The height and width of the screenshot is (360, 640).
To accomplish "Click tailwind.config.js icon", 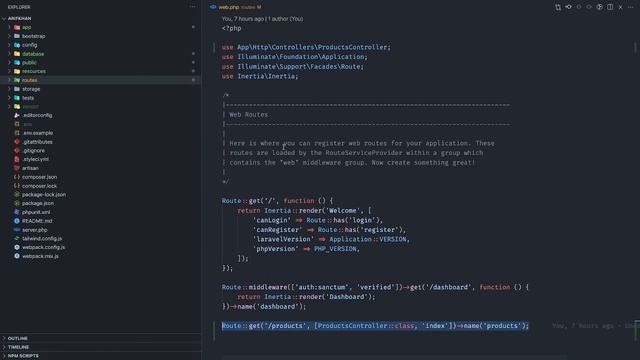I will pyautogui.click(x=17, y=238).
